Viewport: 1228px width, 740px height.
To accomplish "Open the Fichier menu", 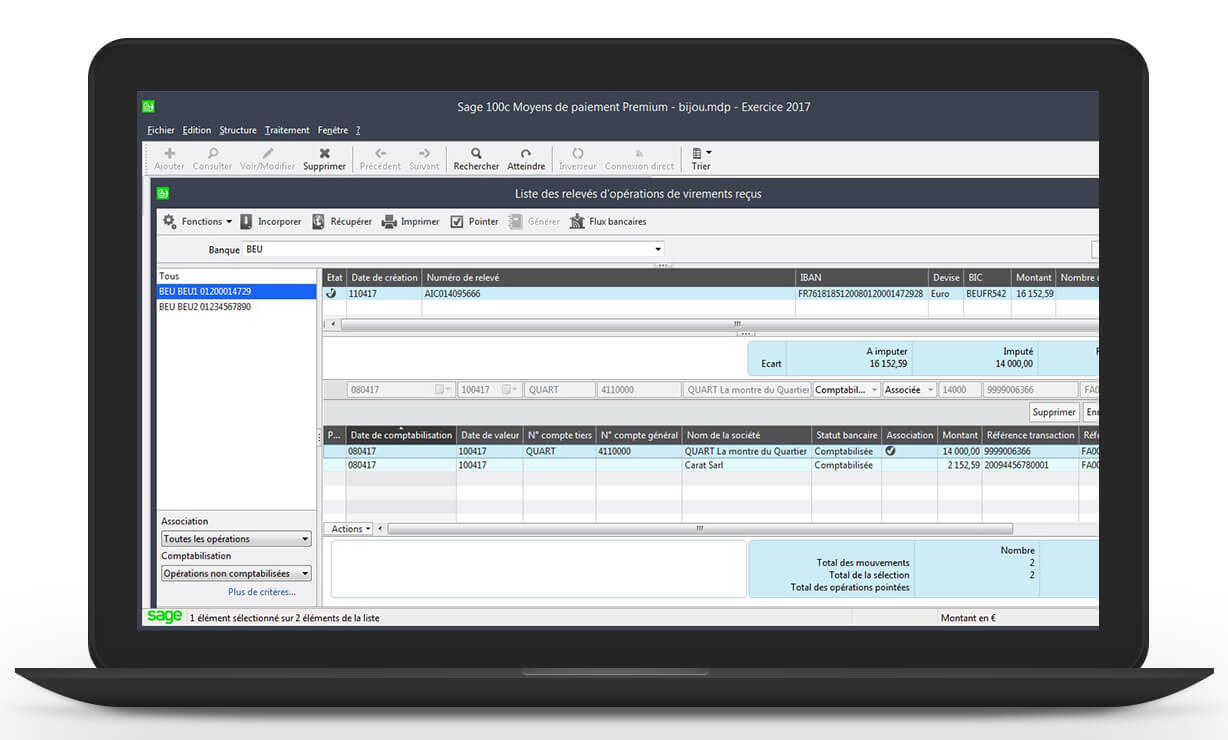I will (161, 130).
